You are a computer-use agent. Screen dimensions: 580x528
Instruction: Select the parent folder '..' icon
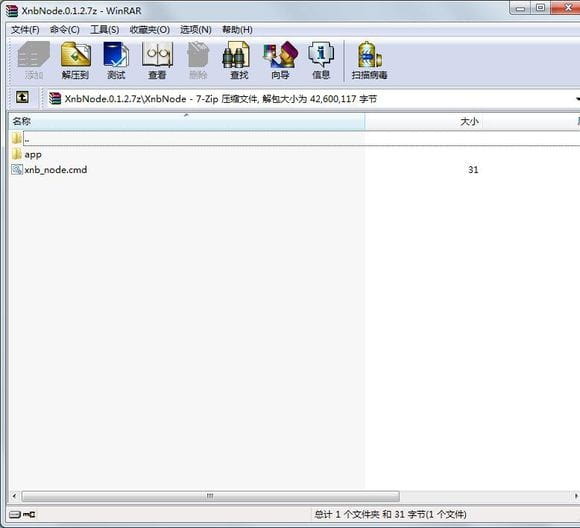tap(17, 138)
